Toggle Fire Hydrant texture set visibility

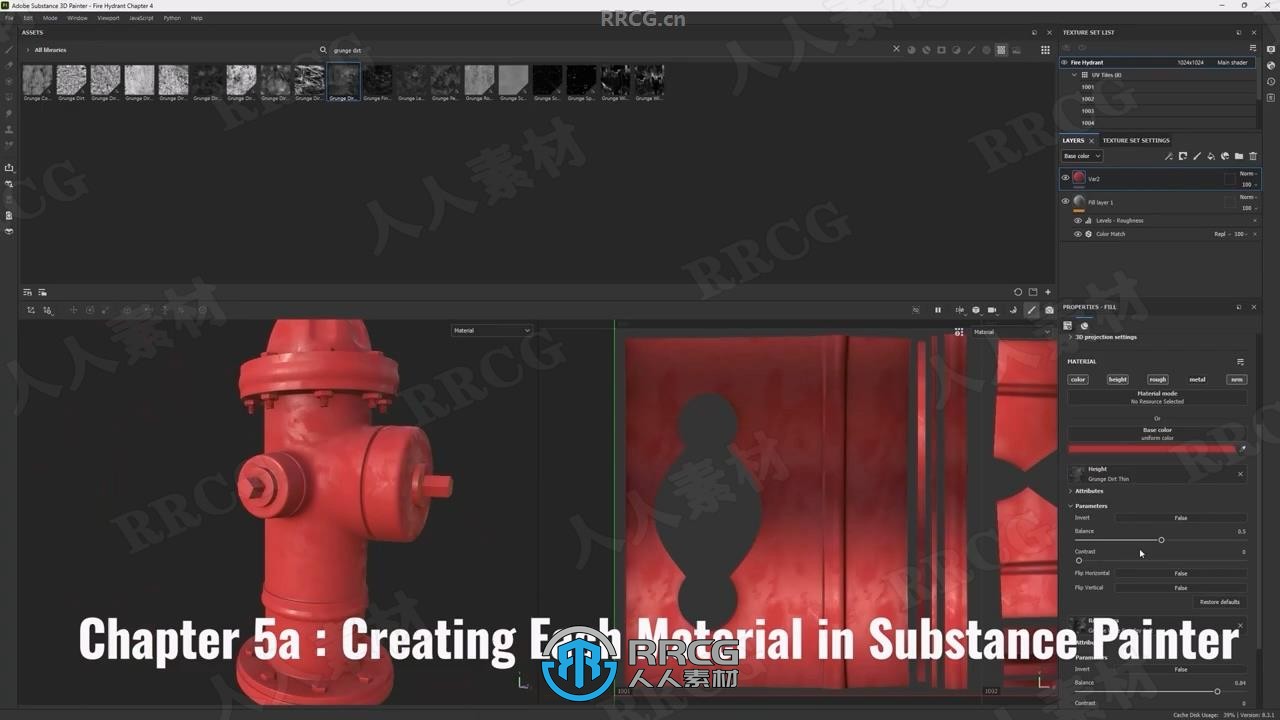[x=1064, y=62]
